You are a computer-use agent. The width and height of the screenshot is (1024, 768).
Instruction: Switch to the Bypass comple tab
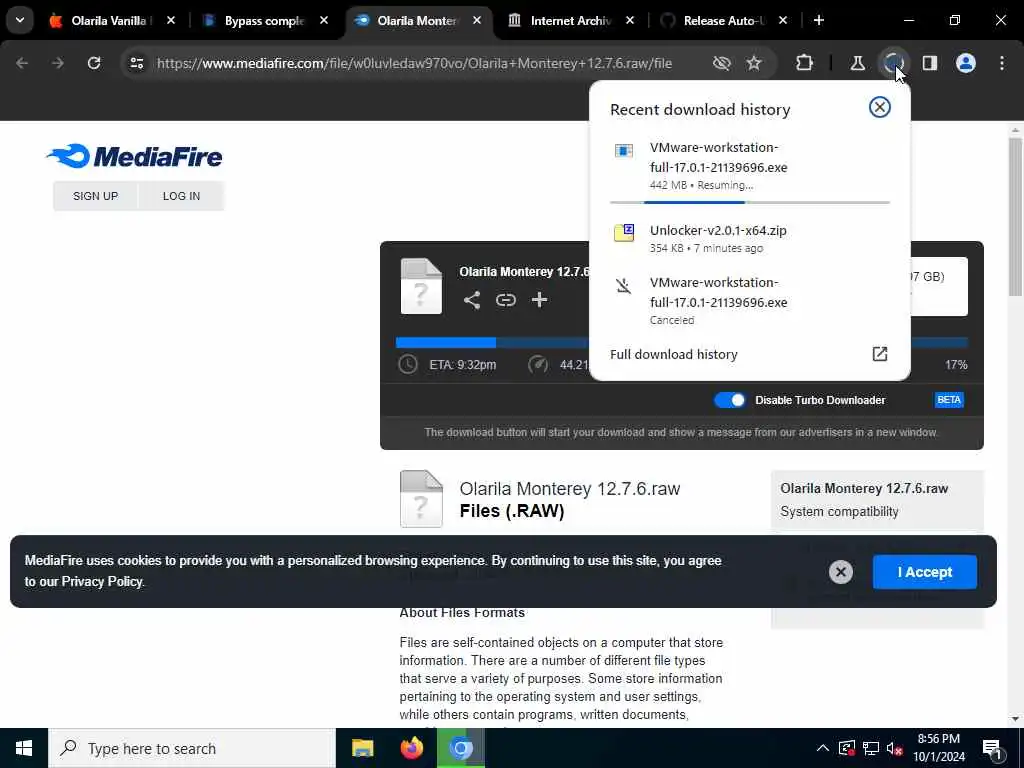click(263, 21)
